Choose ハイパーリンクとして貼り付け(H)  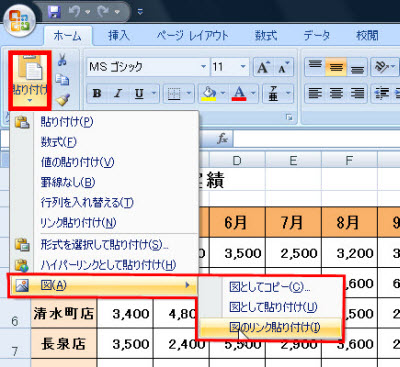(x=104, y=265)
